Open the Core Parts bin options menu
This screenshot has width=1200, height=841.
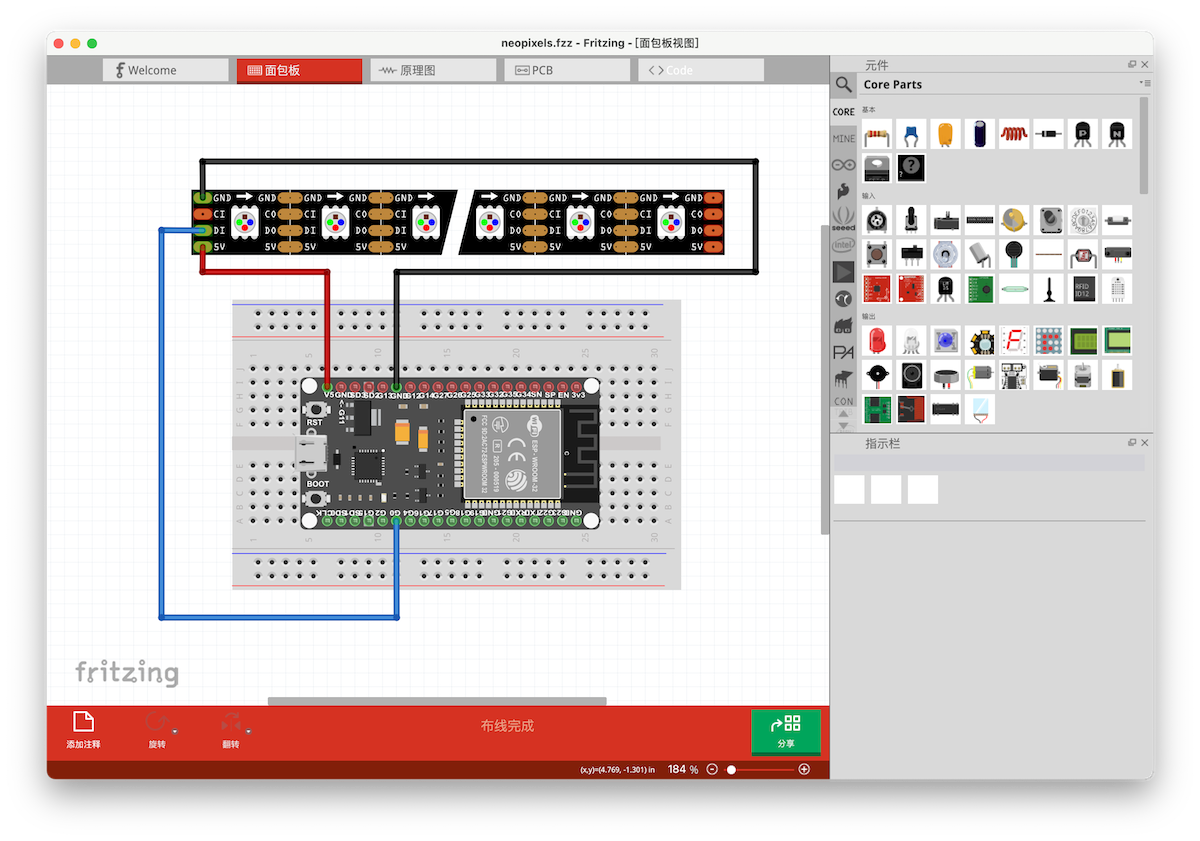point(1145,84)
